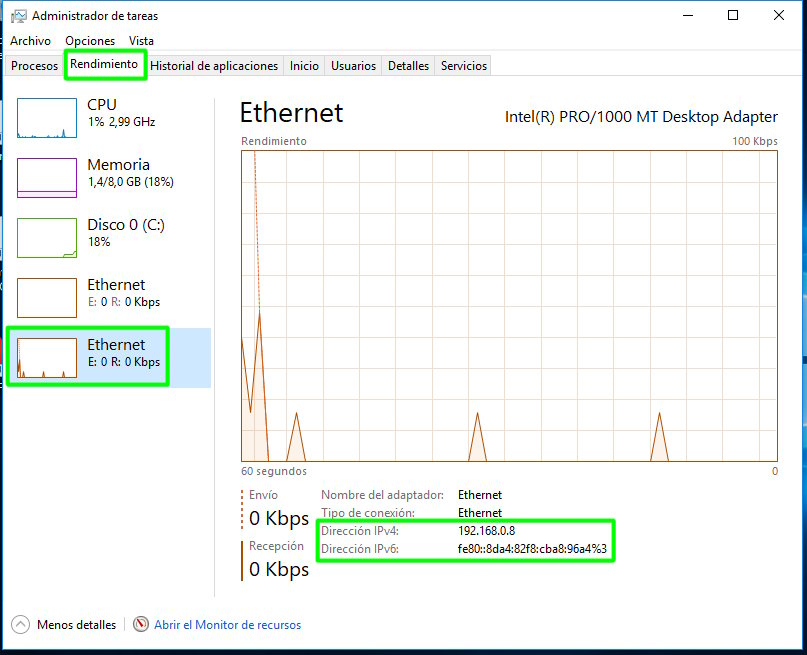
Task: Open the Vista menu
Action: pos(141,41)
